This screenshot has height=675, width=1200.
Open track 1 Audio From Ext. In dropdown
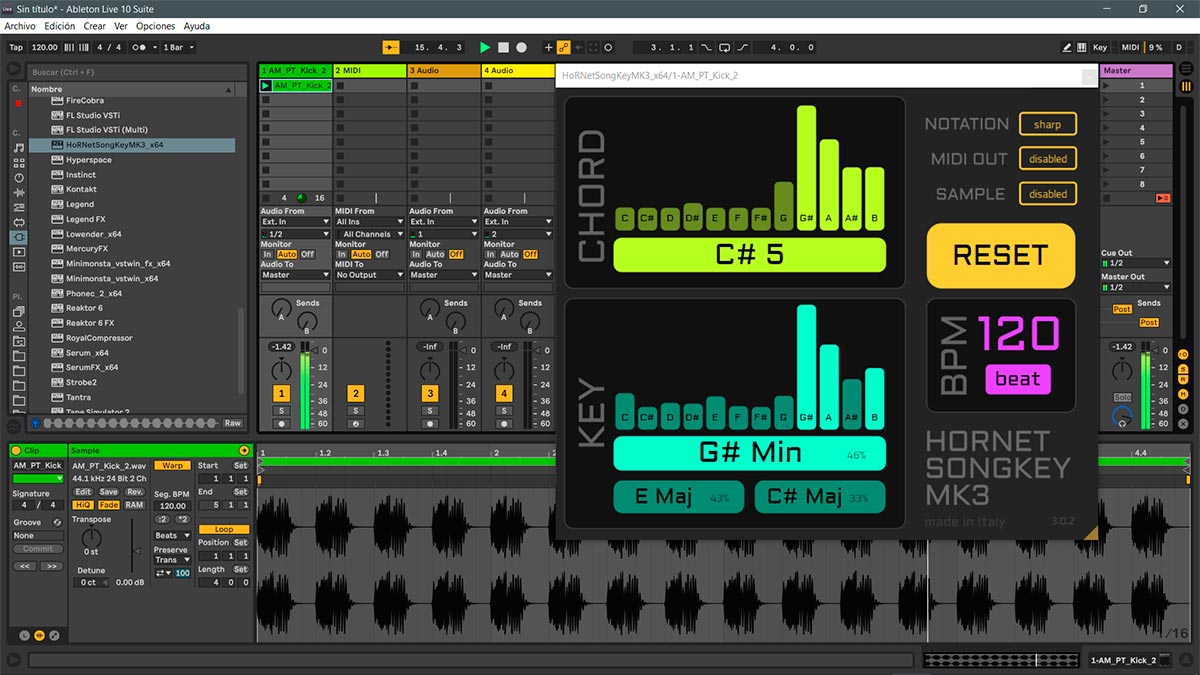coord(295,222)
